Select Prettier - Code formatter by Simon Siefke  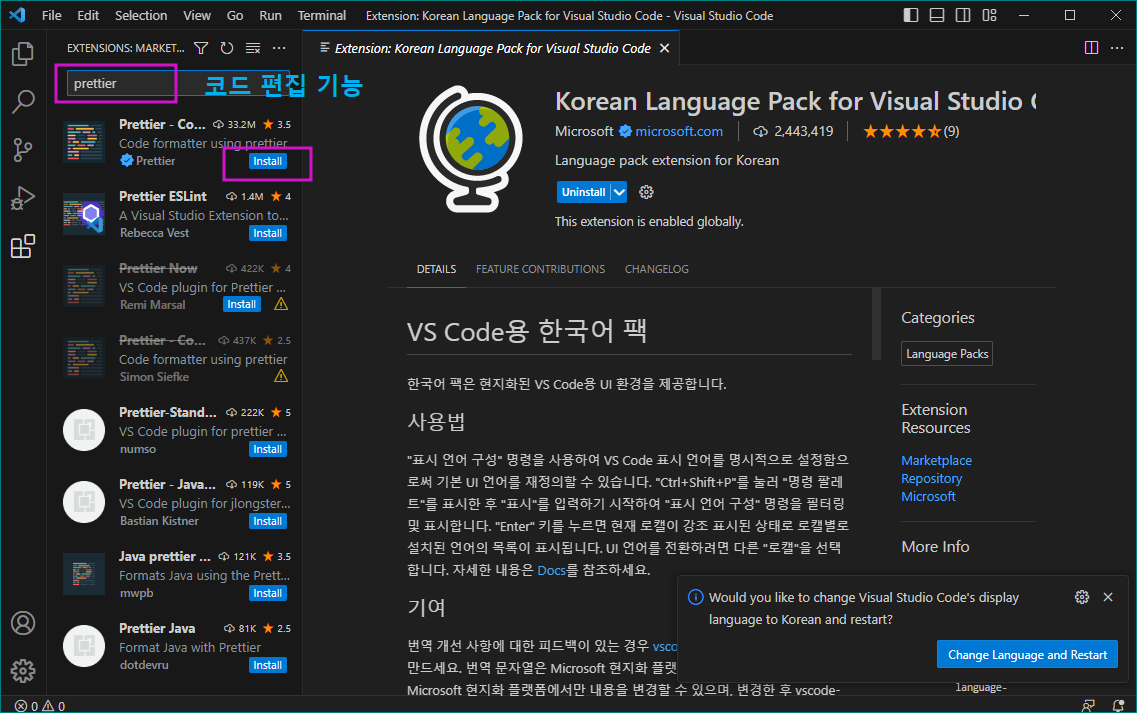tap(174, 358)
